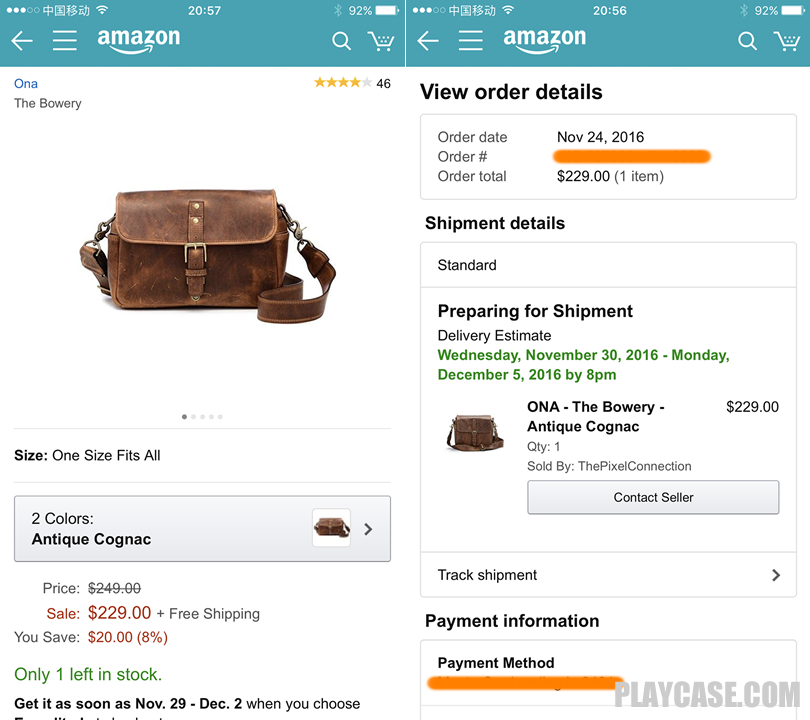The width and height of the screenshot is (810, 720).
Task: Open ONA - The Bowery item title
Action: (596, 416)
